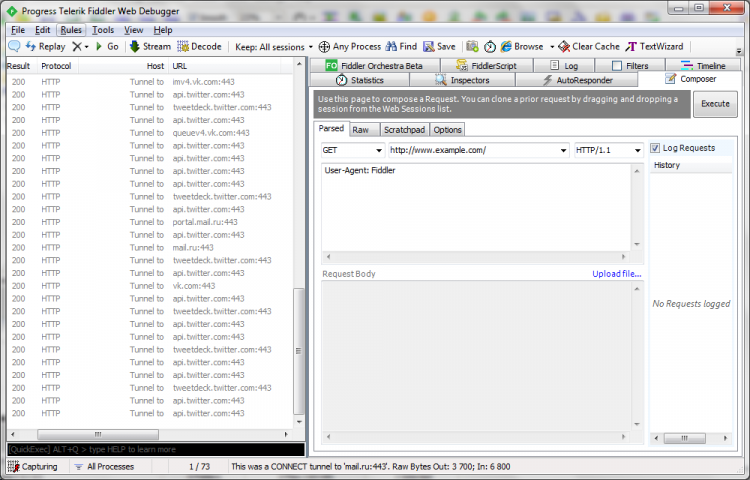Image resolution: width=750 pixels, height=480 pixels.
Task: Click the QuickExec command box
Action: (x=156, y=449)
